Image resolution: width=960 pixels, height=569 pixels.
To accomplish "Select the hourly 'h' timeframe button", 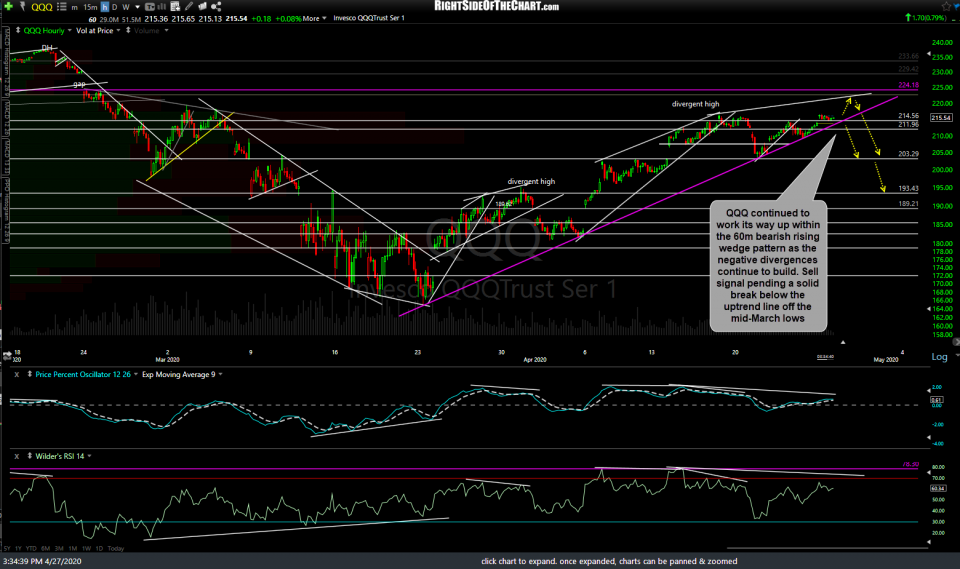I will [105, 7].
